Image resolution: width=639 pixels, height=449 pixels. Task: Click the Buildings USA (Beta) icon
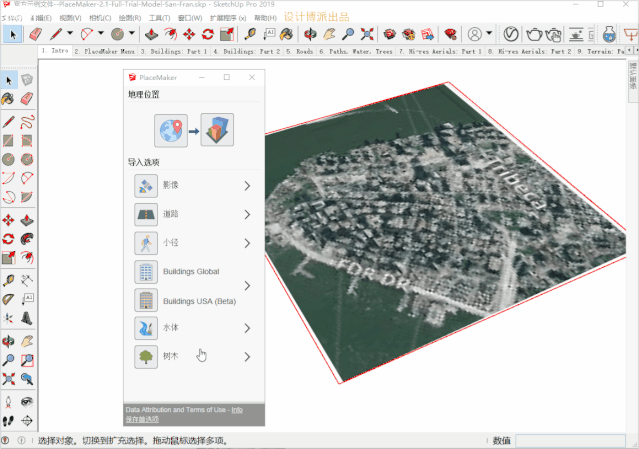[146, 300]
